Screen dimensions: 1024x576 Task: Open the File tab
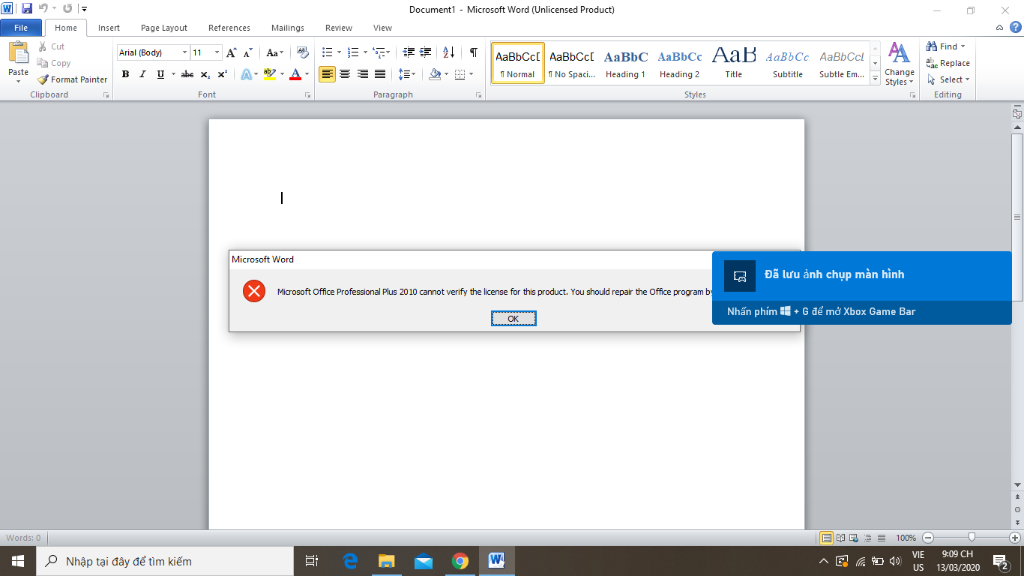[21, 28]
